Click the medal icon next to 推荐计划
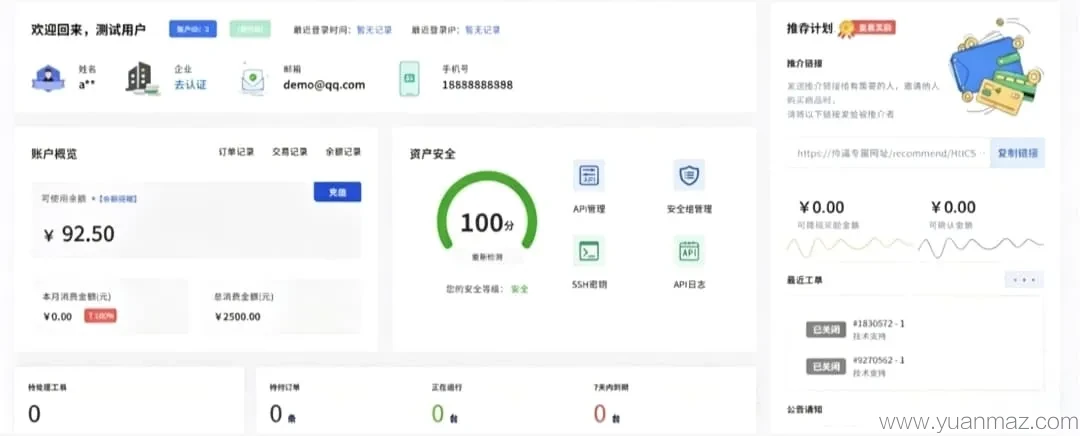 (846, 28)
